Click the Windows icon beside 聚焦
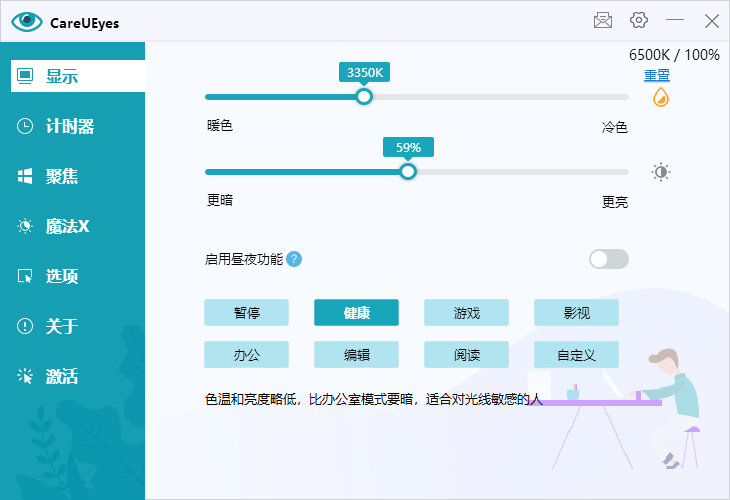This screenshot has height=500, width=730. pos(25,176)
